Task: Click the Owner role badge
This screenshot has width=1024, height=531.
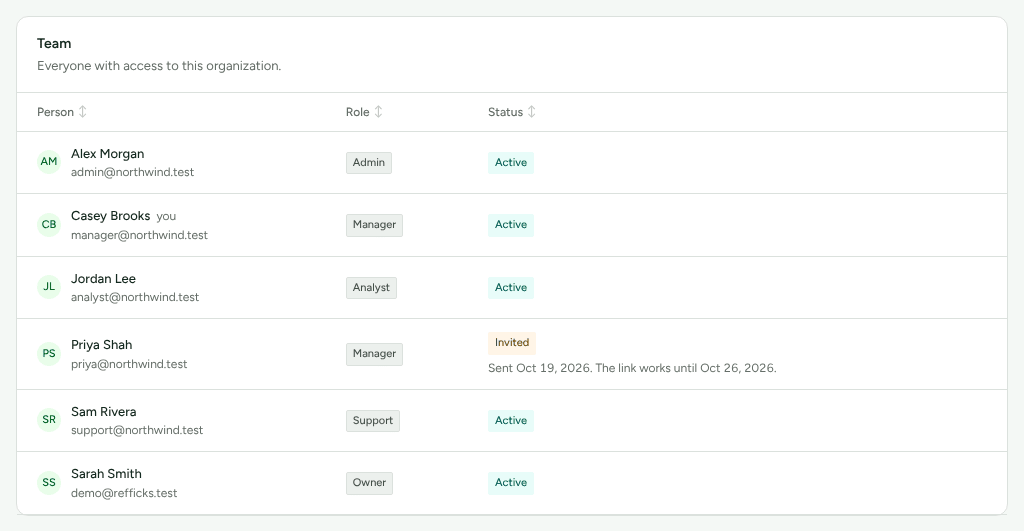Action: click(370, 483)
